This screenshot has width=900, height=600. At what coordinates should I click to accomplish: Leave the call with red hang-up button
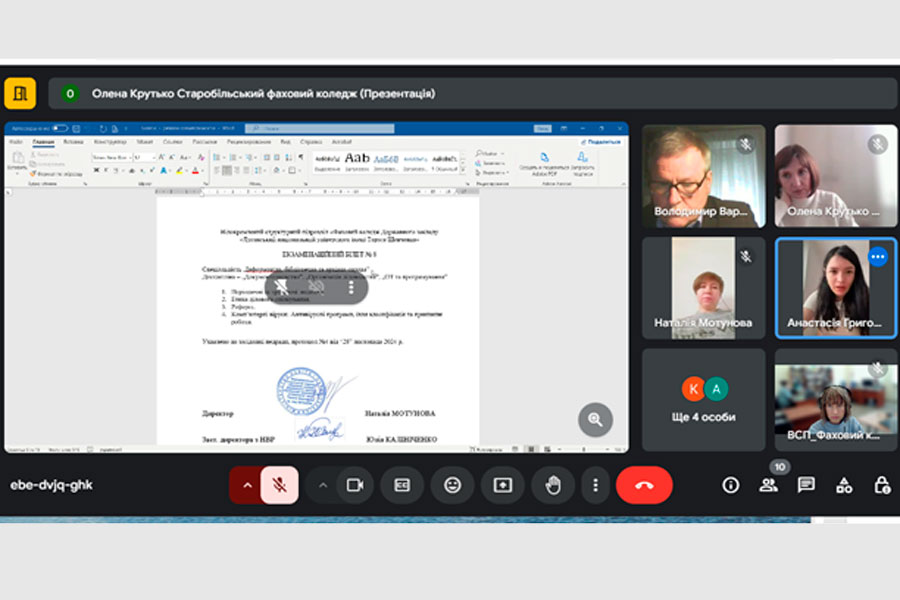644,485
